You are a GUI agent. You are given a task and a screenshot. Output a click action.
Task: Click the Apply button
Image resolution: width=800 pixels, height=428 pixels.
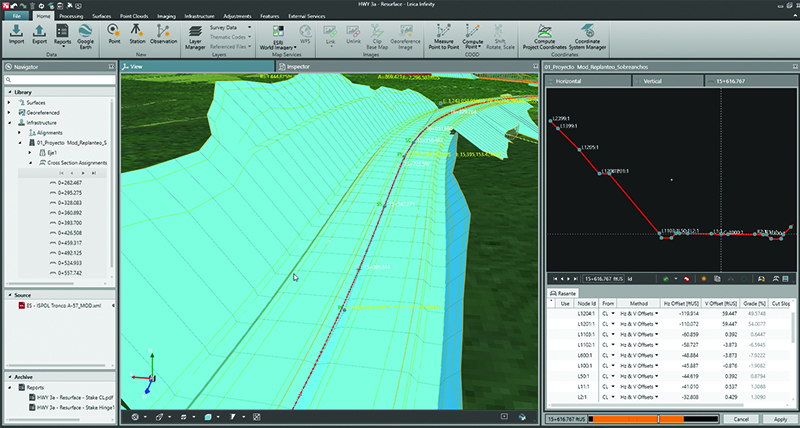(779, 418)
